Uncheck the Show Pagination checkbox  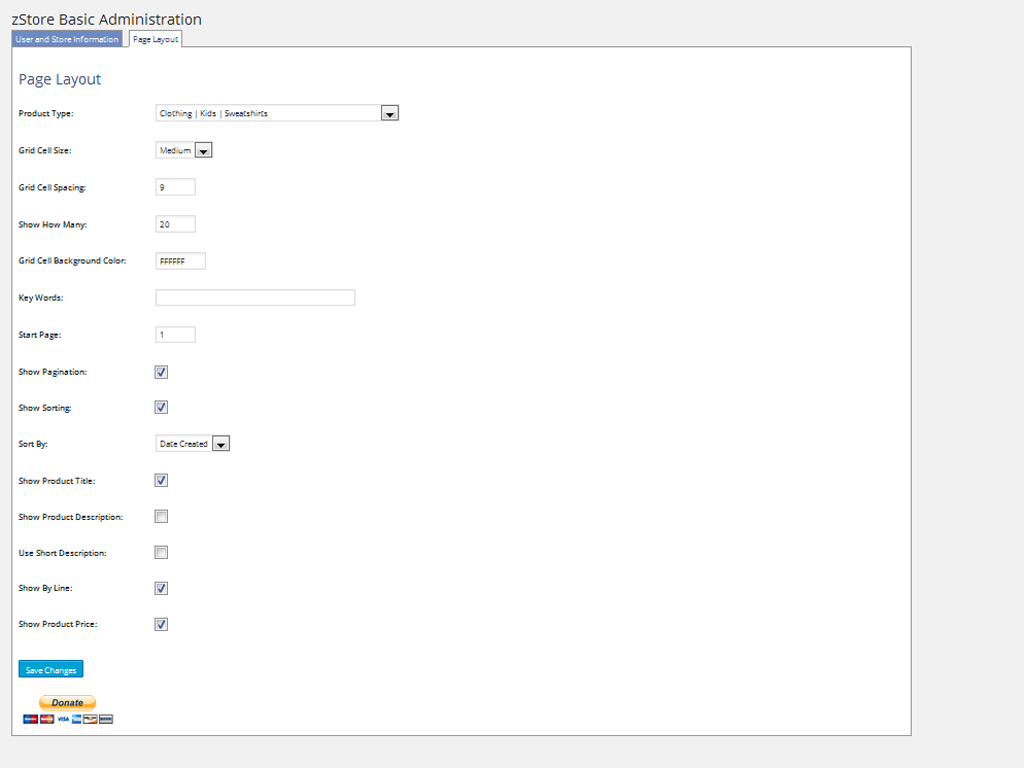tap(161, 372)
